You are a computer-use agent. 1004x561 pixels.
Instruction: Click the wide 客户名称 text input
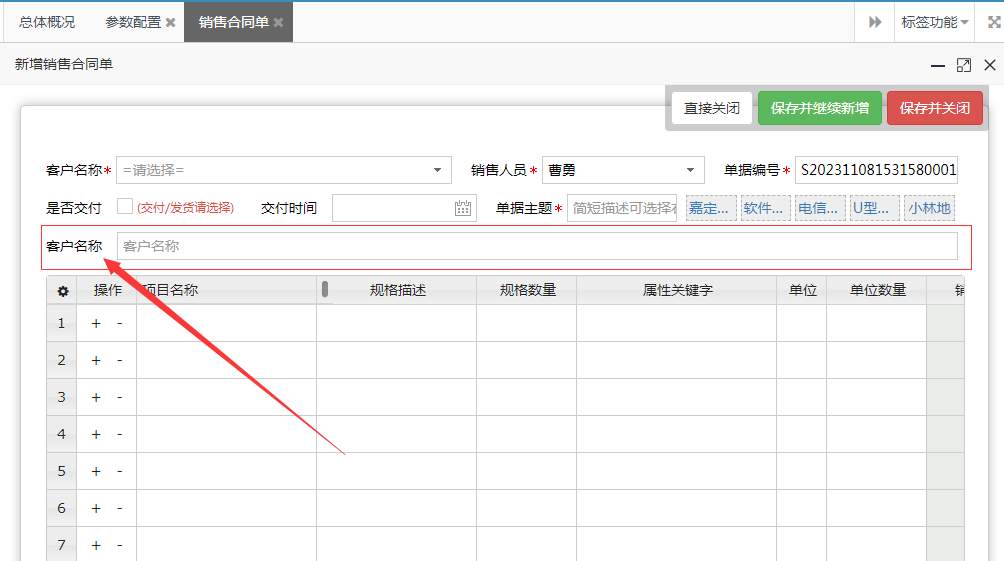537,246
